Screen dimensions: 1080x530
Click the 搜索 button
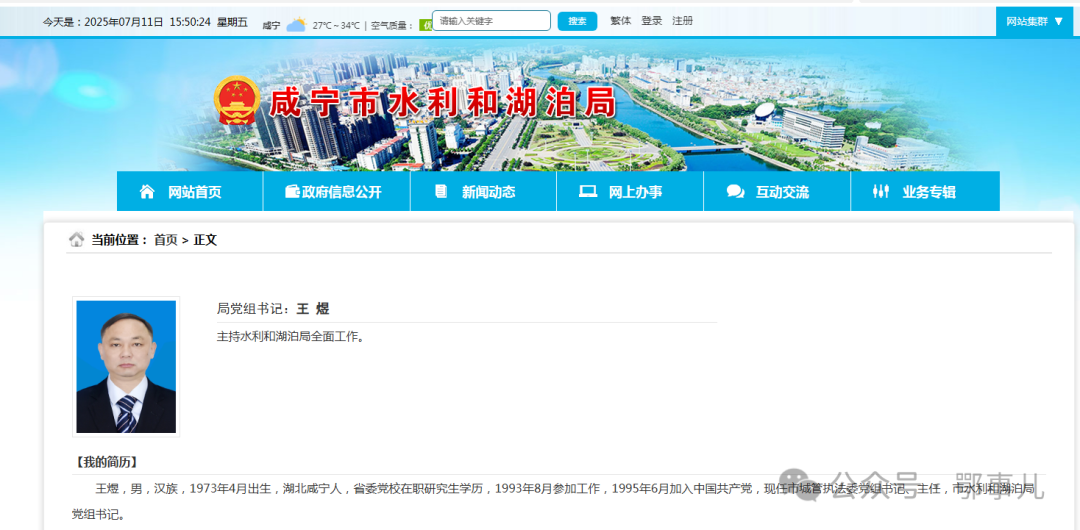pyautogui.click(x=577, y=21)
